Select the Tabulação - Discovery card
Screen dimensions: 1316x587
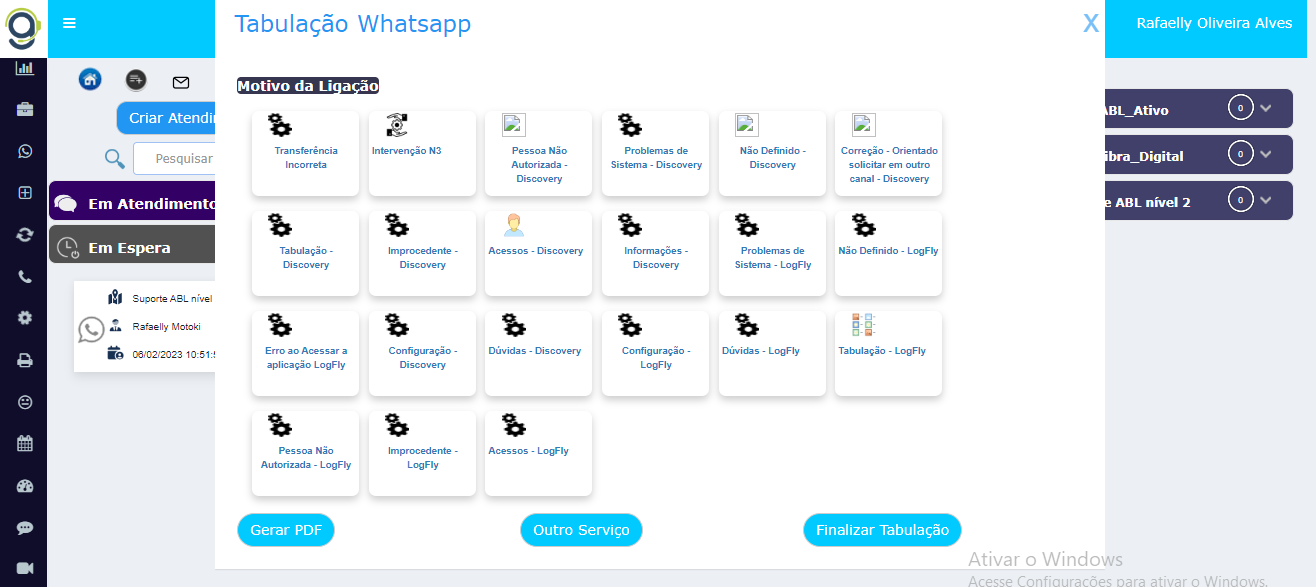[305, 253]
